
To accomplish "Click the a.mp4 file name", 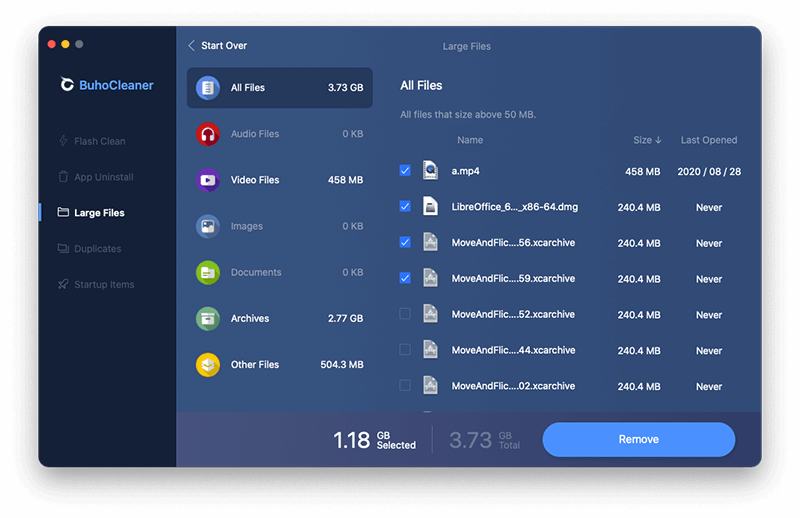I will pos(465,171).
